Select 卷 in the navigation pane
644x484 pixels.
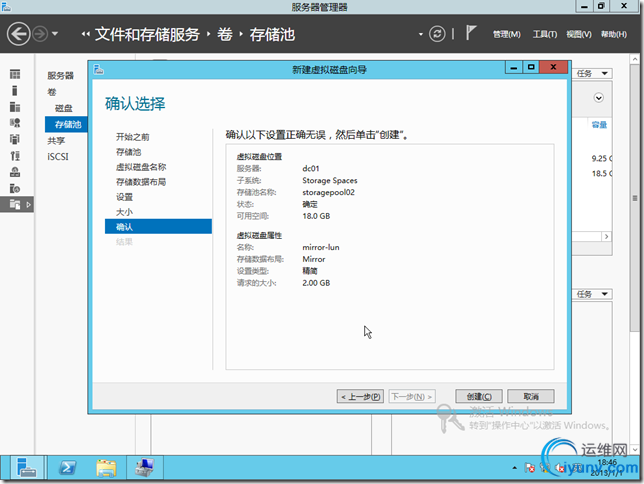click(x=52, y=92)
